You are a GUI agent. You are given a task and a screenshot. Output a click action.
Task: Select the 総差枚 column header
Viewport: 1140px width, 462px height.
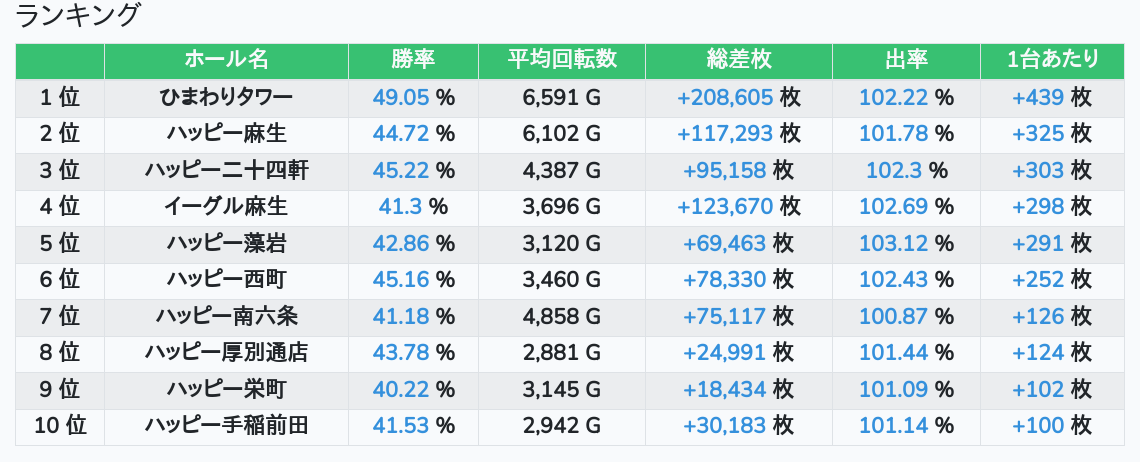coord(738,60)
